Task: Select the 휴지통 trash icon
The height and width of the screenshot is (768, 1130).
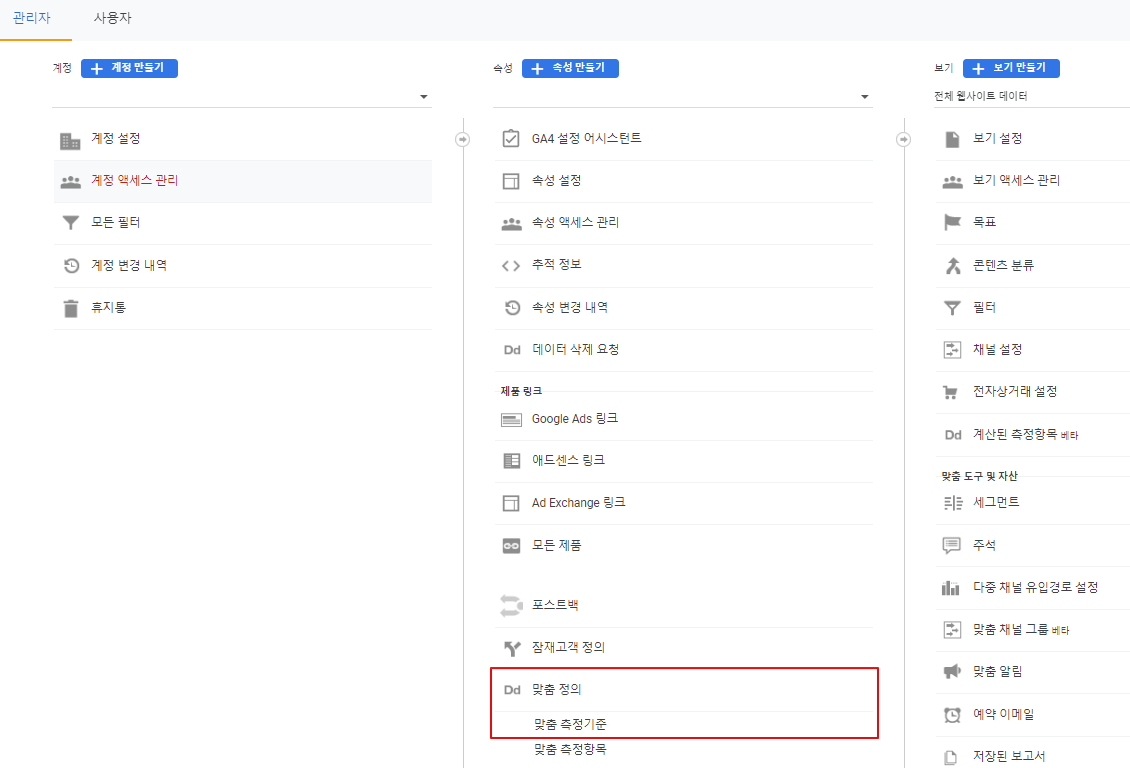Action: point(70,308)
